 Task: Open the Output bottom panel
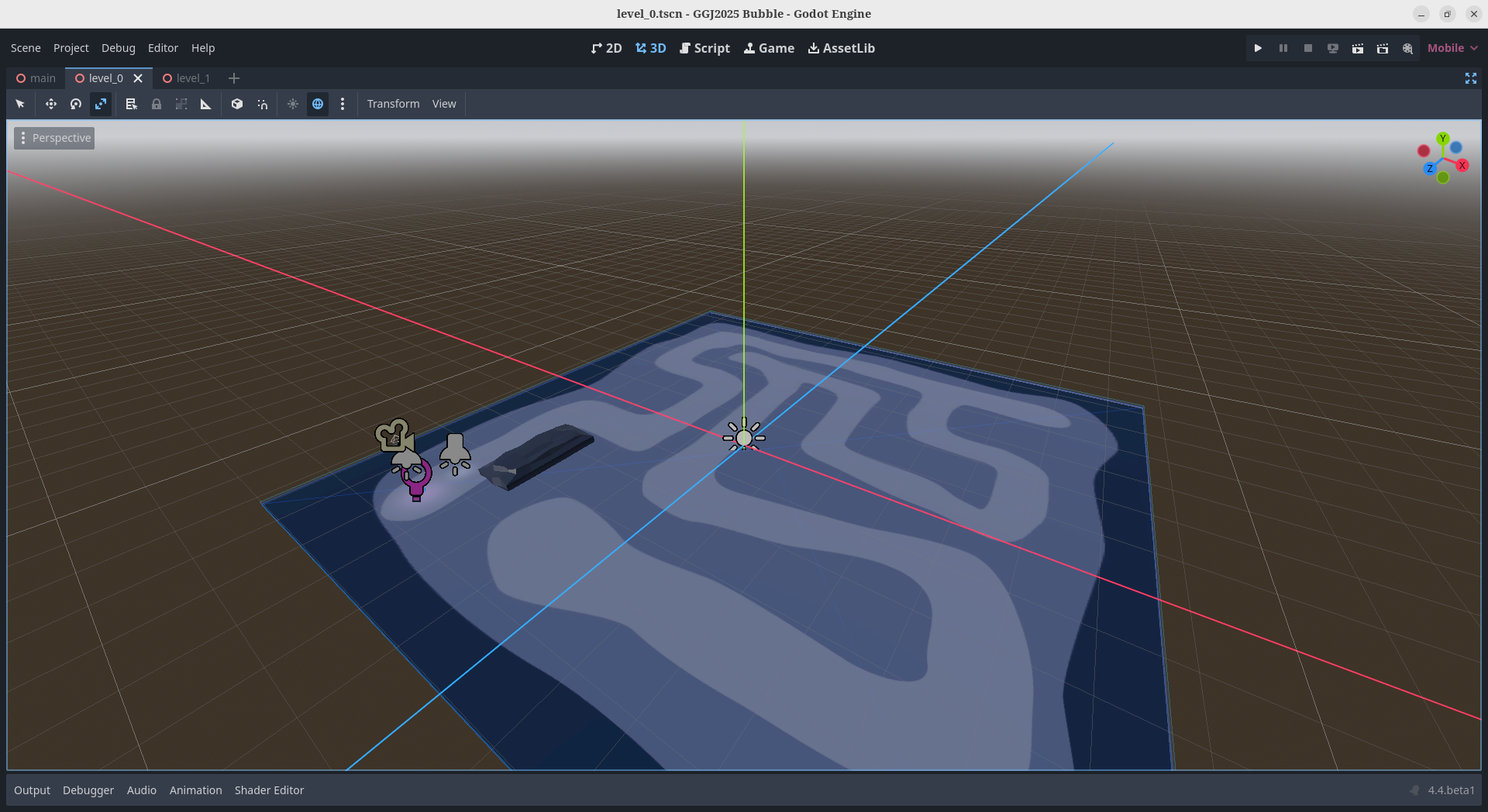[32, 790]
